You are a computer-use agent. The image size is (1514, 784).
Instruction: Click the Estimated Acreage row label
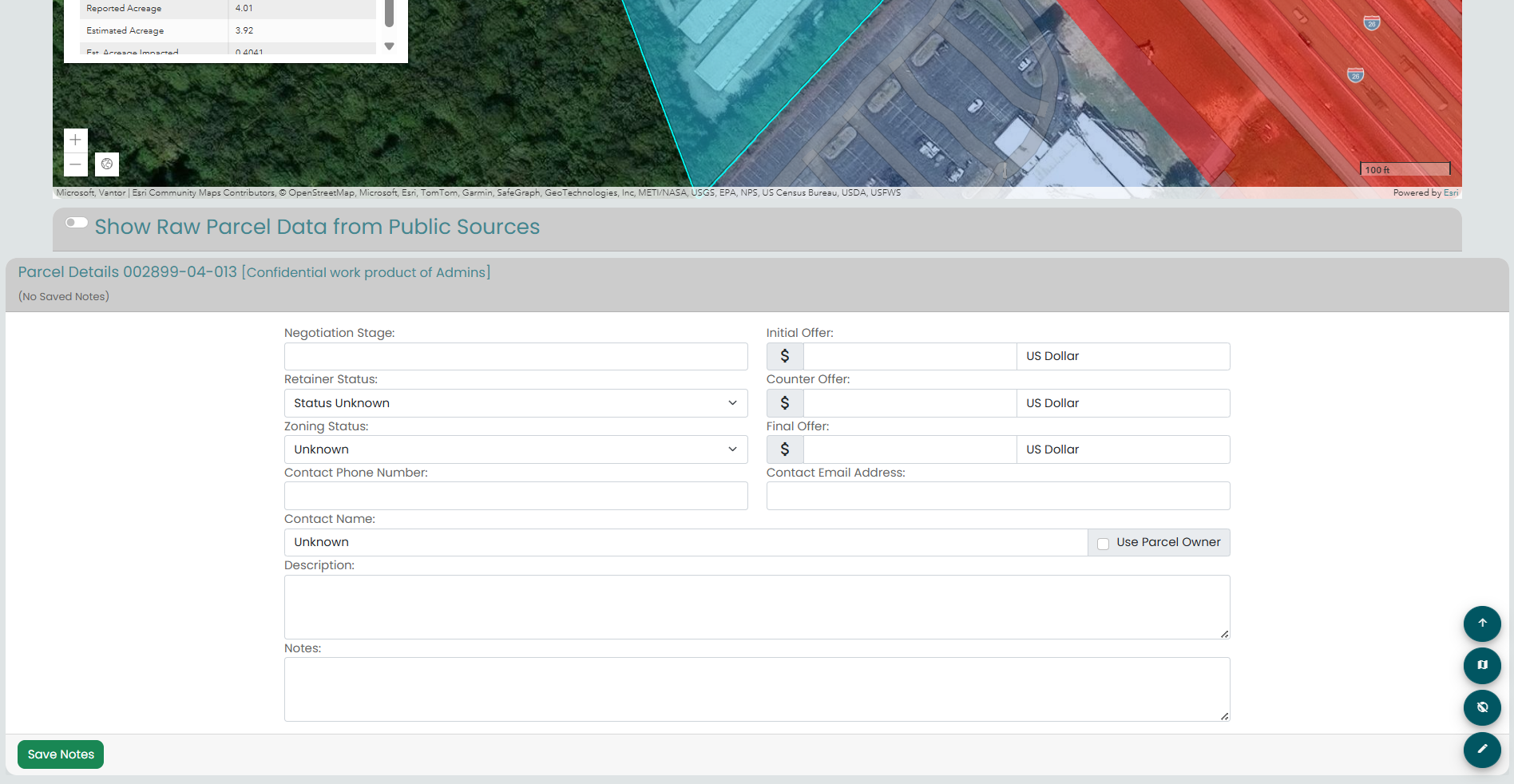coord(125,30)
